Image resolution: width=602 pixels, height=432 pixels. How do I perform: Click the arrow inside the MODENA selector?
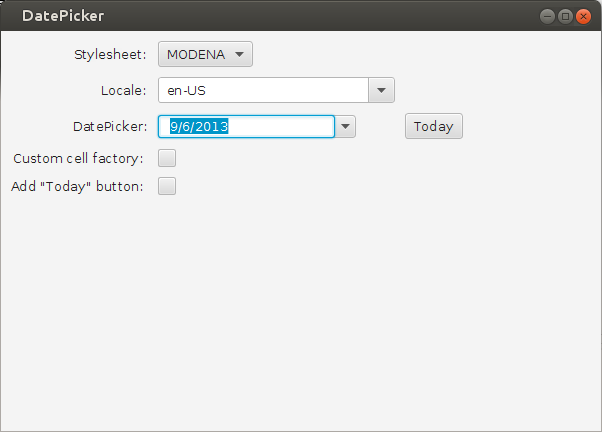pos(239,54)
